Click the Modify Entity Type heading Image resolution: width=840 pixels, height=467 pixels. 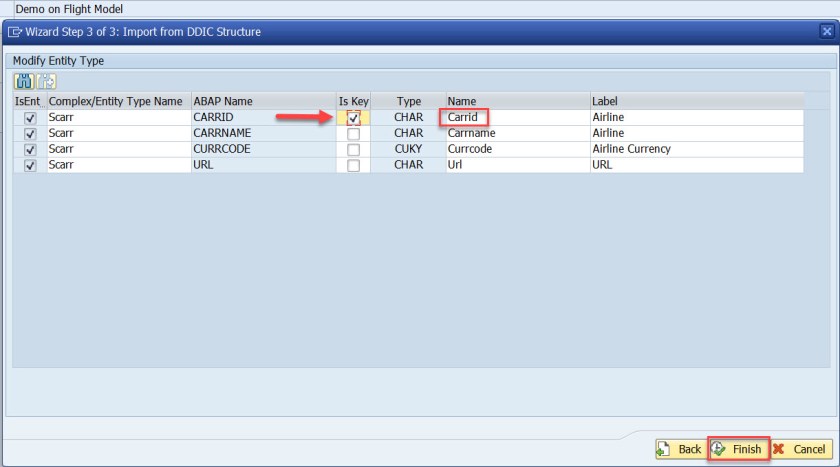tap(58, 61)
